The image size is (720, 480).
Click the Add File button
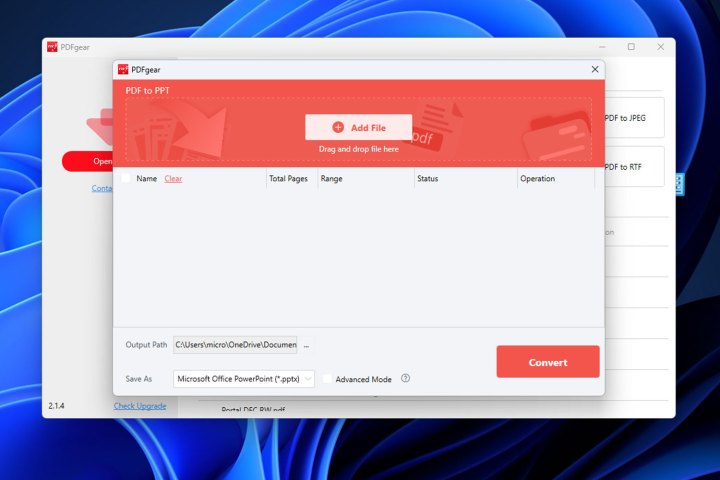pyautogui.click(x=358, y=127)
